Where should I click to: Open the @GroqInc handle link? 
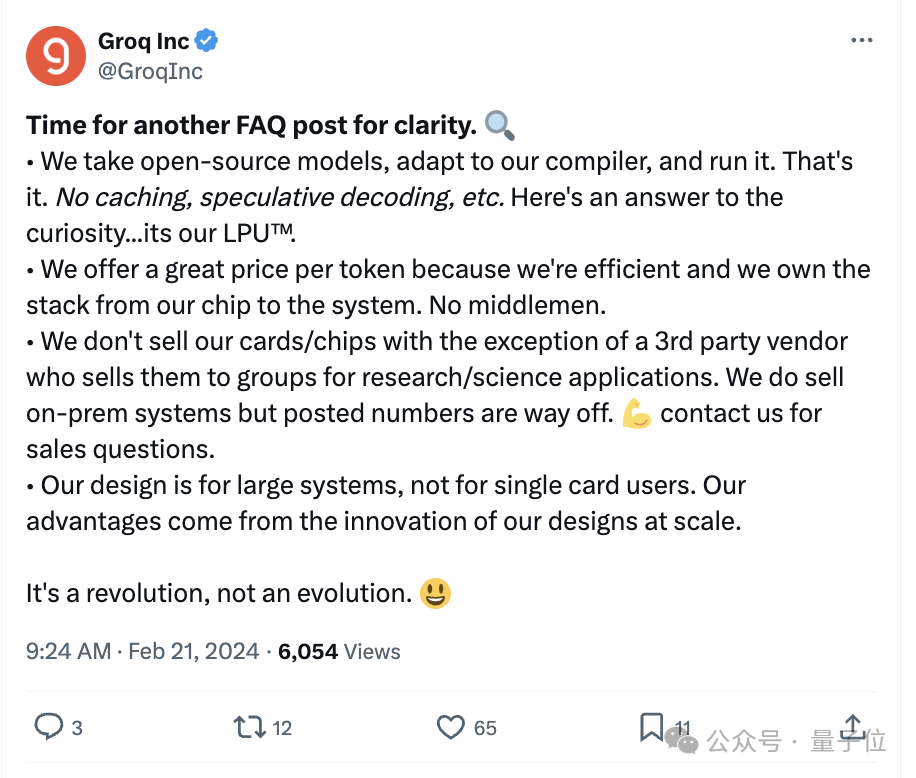150,71
